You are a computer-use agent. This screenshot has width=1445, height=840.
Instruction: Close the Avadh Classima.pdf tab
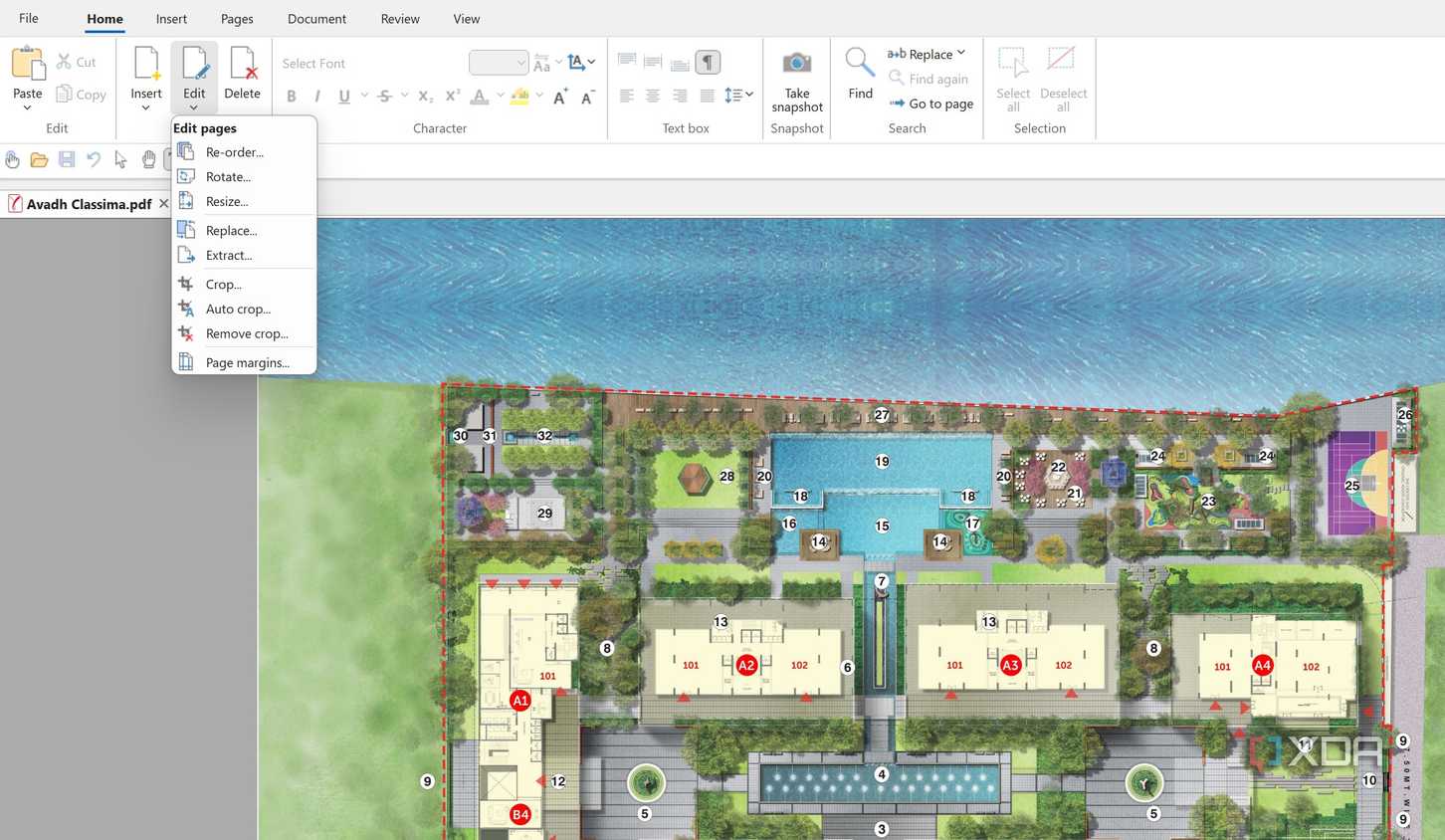164,203
